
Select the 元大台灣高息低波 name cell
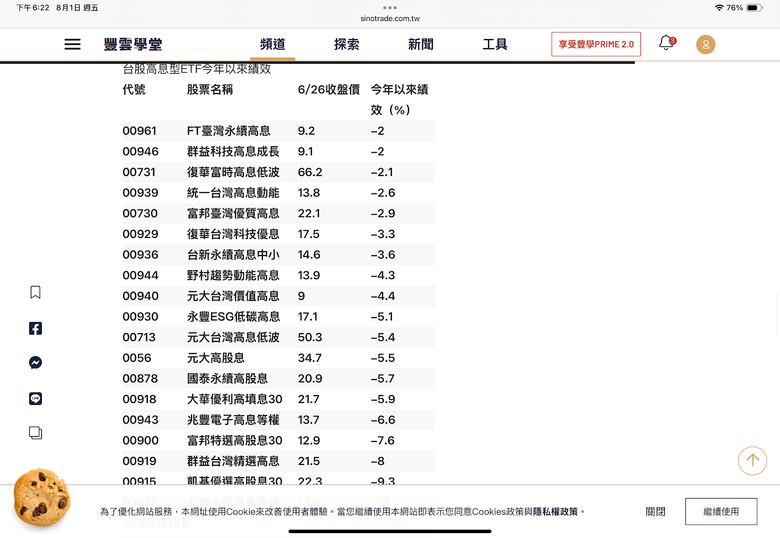(233, 337)
